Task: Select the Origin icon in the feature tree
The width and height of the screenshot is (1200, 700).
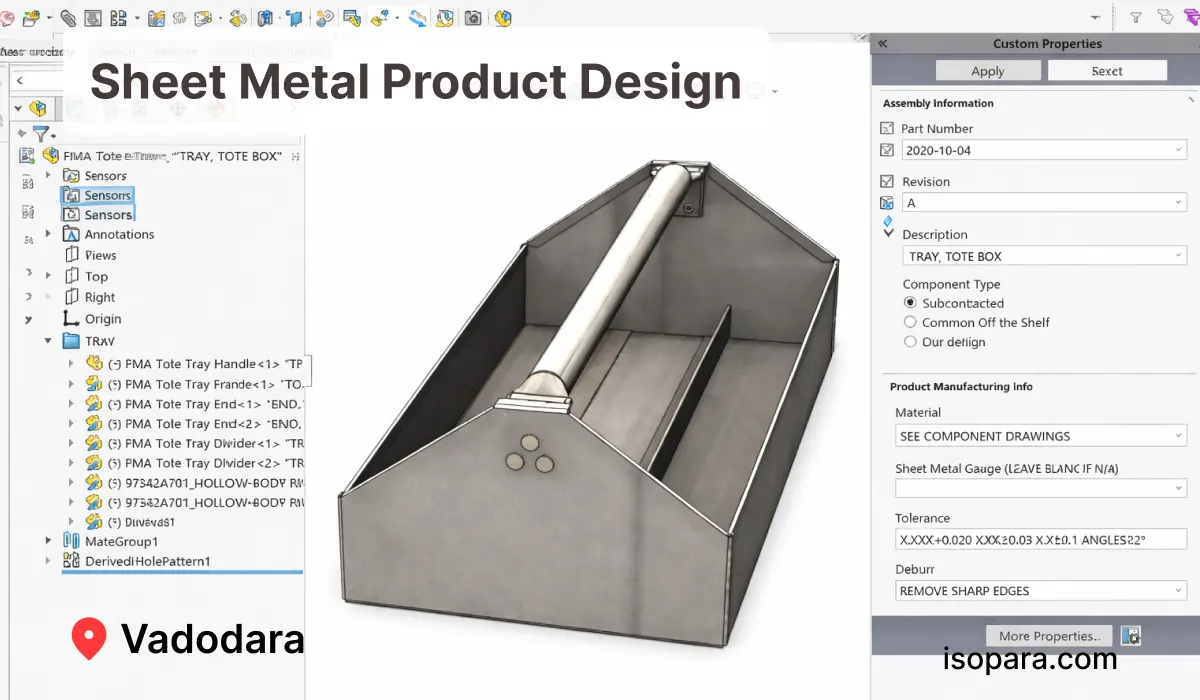Action: 71,319
